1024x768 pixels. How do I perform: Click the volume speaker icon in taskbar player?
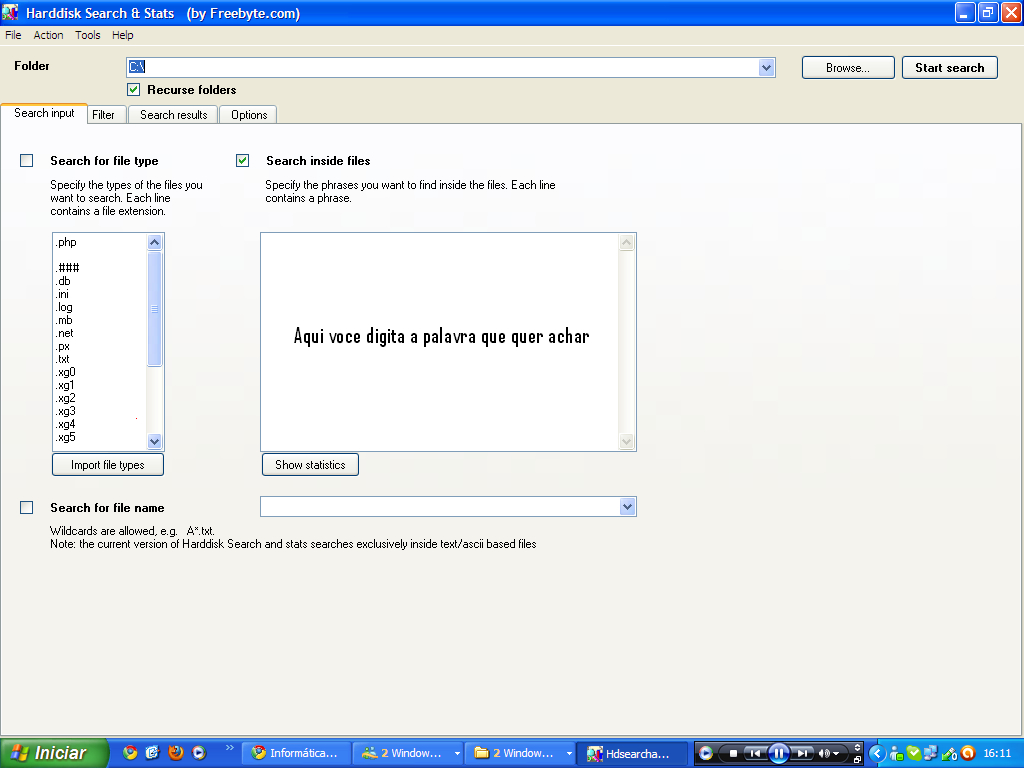coord(824,753)
